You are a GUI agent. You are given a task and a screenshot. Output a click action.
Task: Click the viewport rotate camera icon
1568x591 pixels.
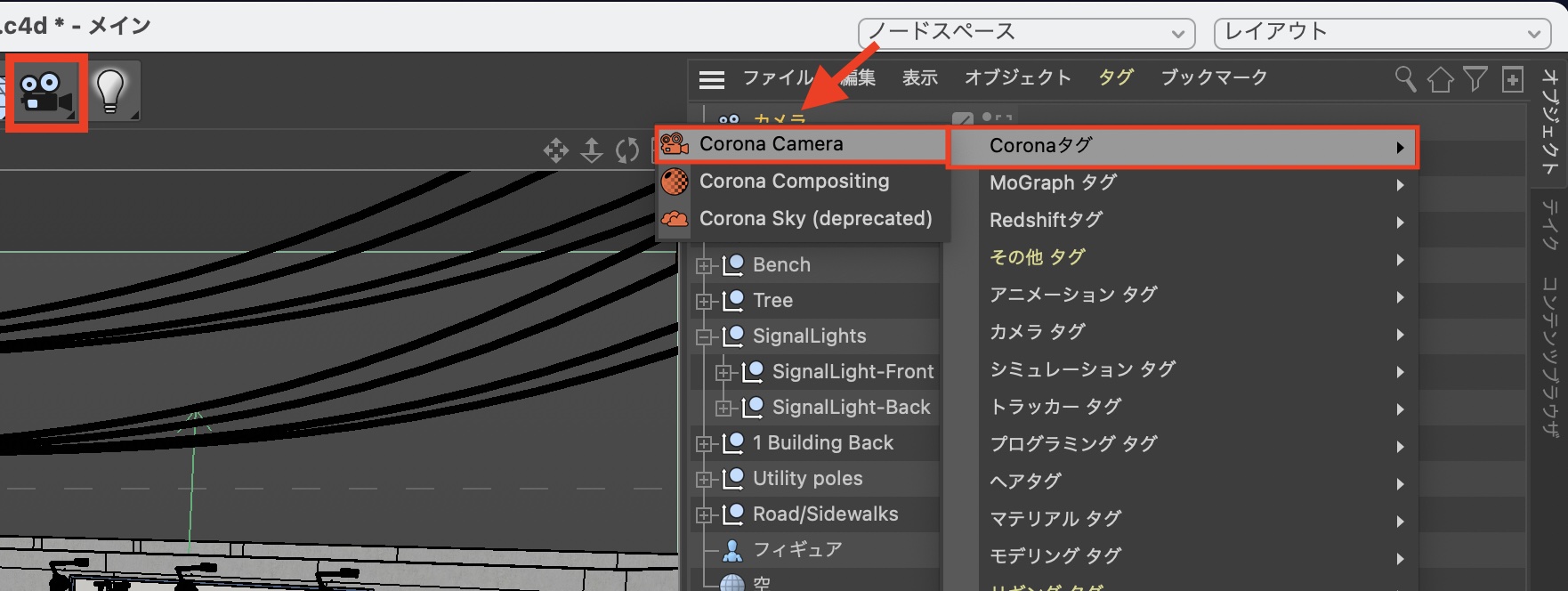(x=627, y=150)
